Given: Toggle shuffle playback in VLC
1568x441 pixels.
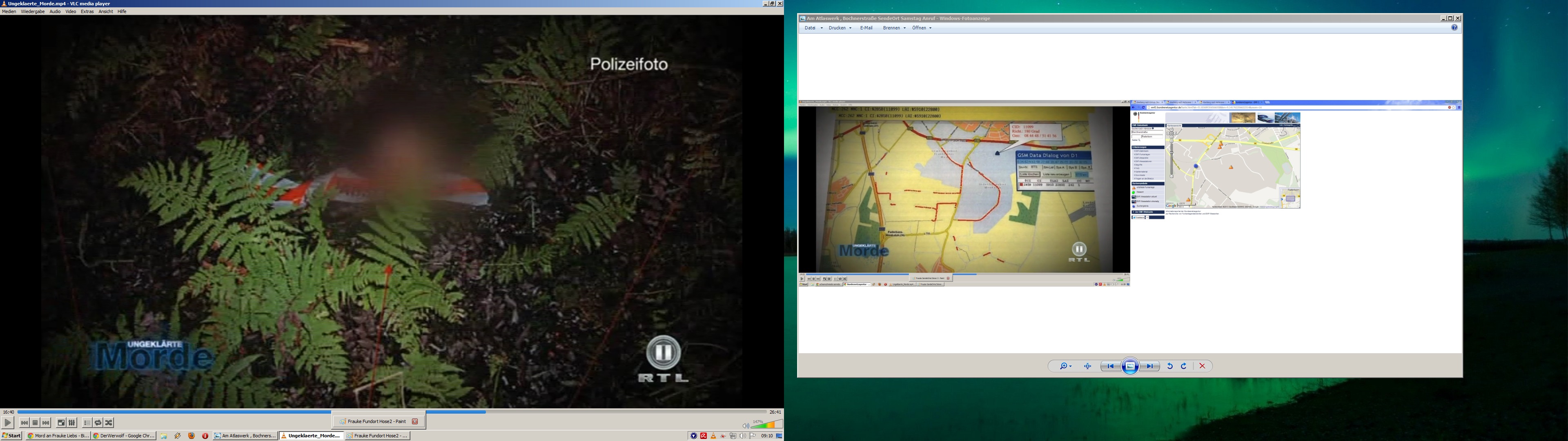Looking at the screenshot, I should (109, 423).
